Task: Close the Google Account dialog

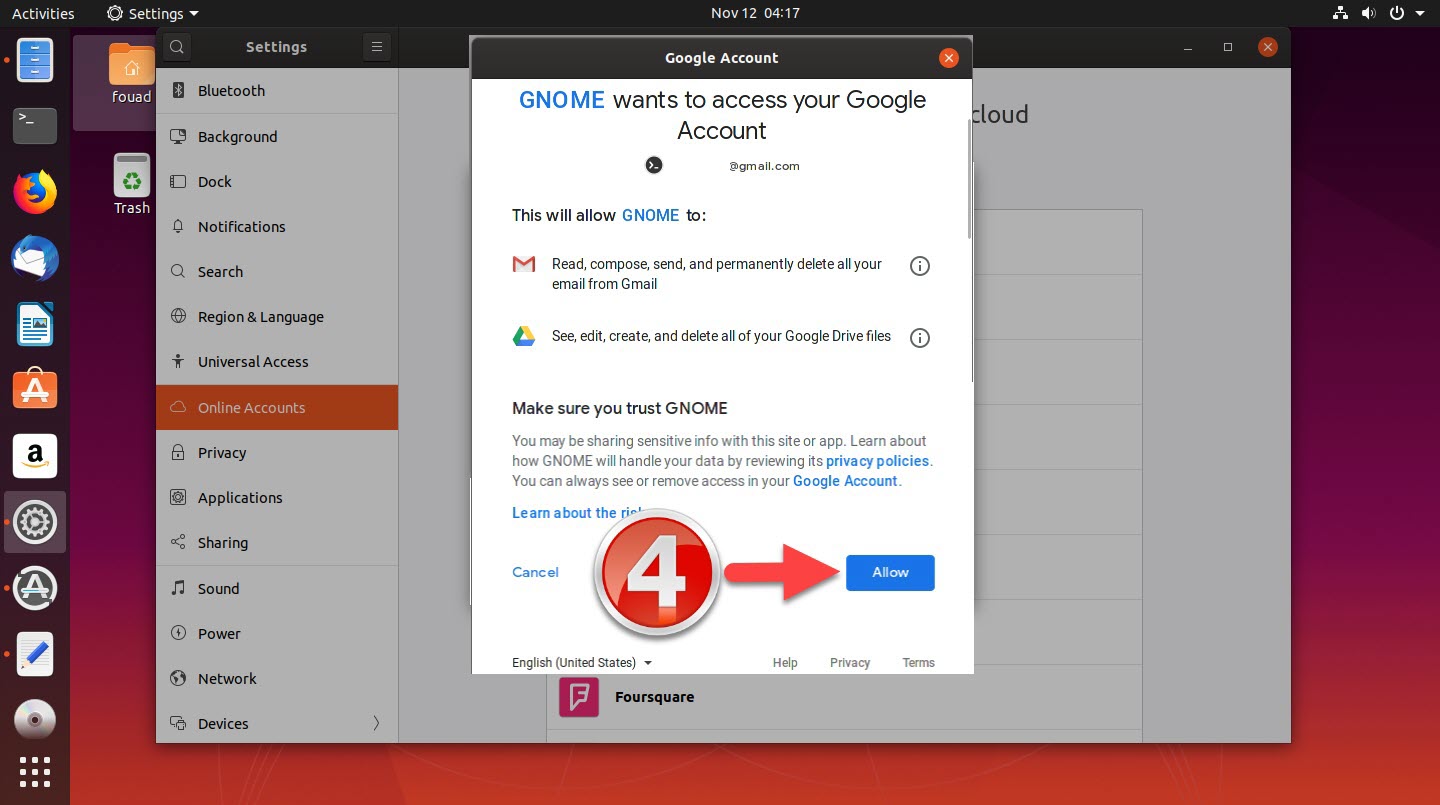Action: point(949,58)
